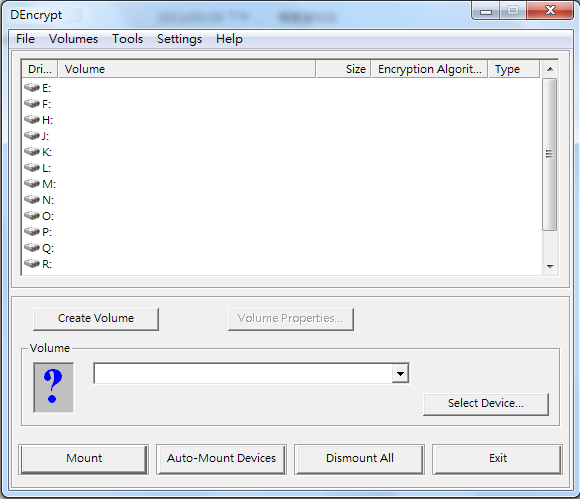Open the Volumes menu
Image resolution: width=580 pixels, height=499 pixels.
[x=73, y=39]
